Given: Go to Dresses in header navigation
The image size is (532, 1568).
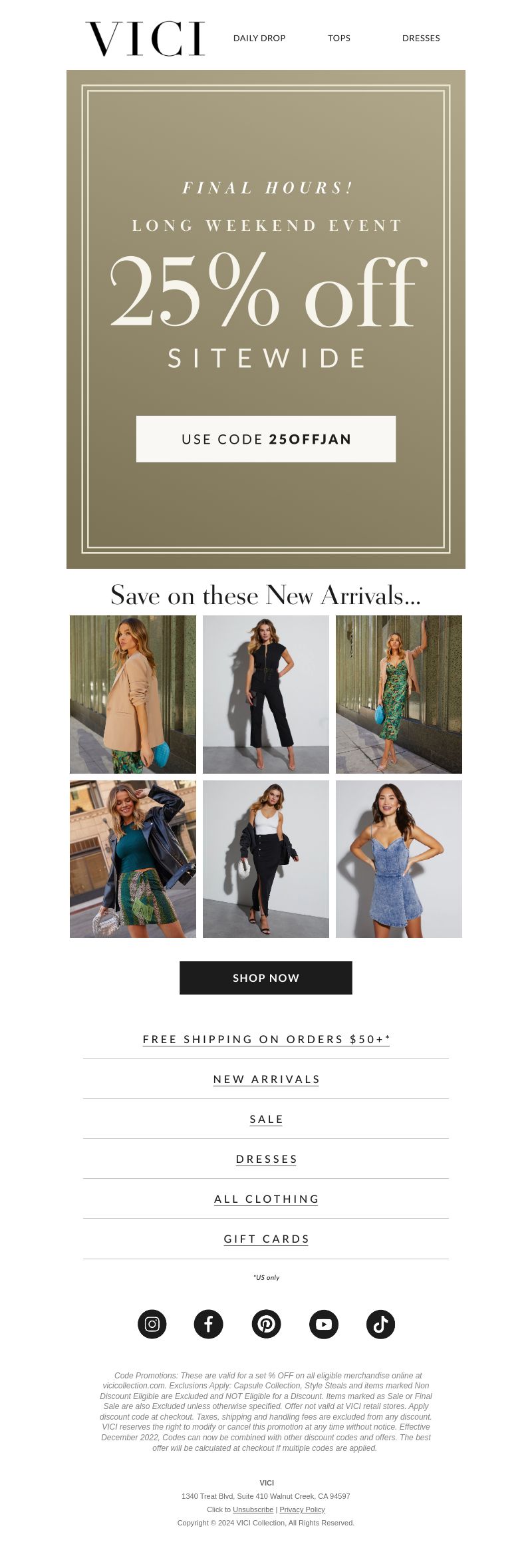Looking at the screenshot, I should pos(421,38).
